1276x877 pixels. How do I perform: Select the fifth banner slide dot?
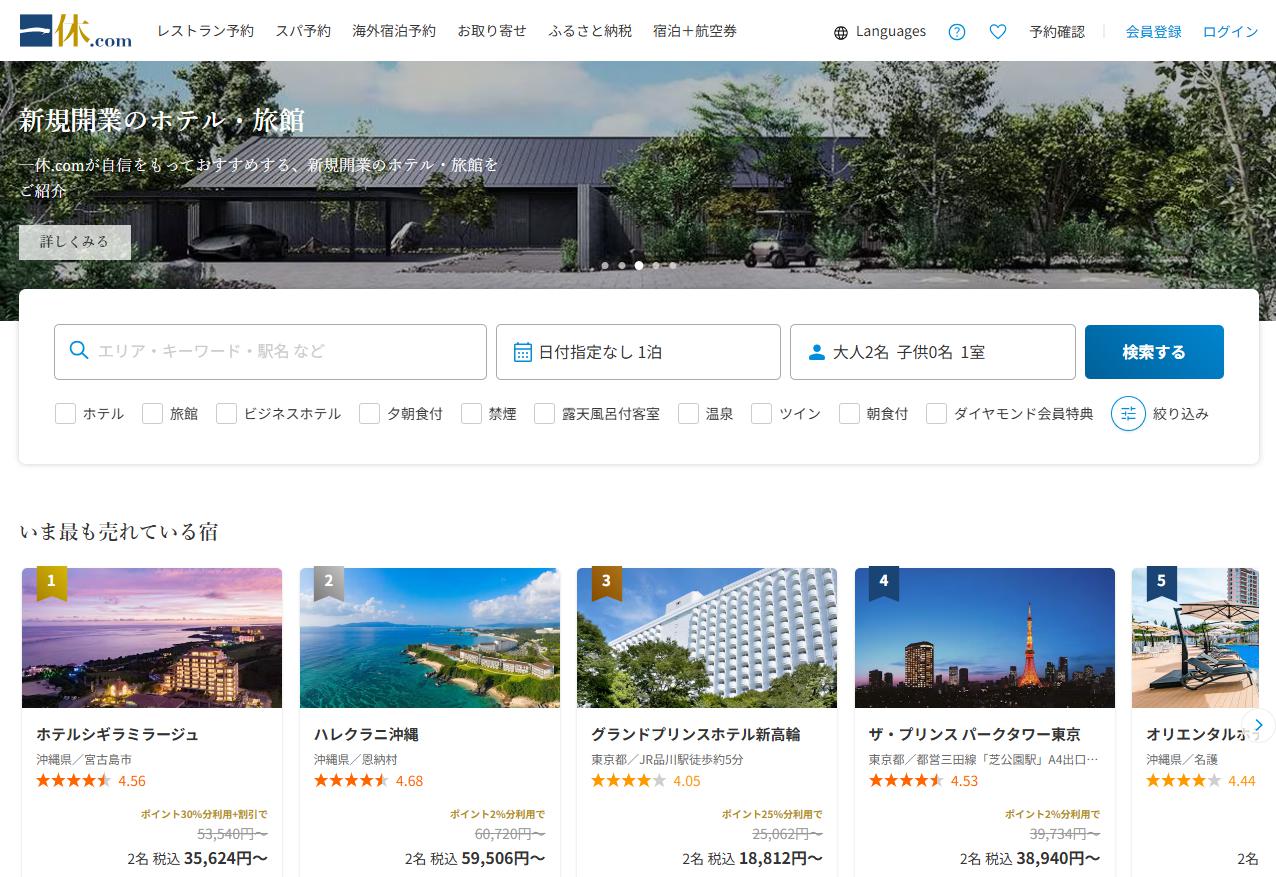(x=673, y=266)
